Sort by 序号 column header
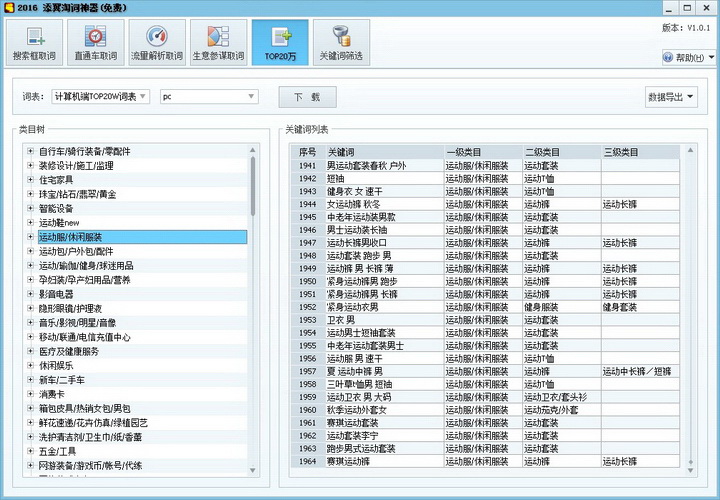 click(x=308, y=152)
